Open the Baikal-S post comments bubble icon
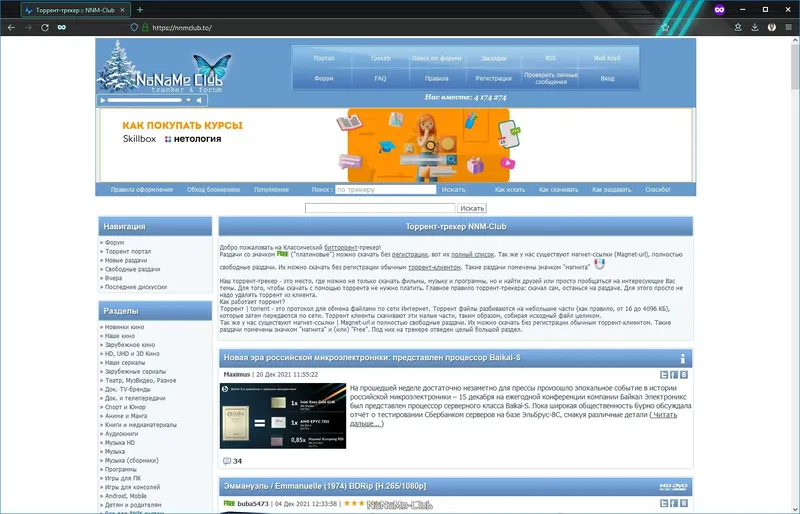Viewport: 800px width, 514px height. (x=227, y=461)
